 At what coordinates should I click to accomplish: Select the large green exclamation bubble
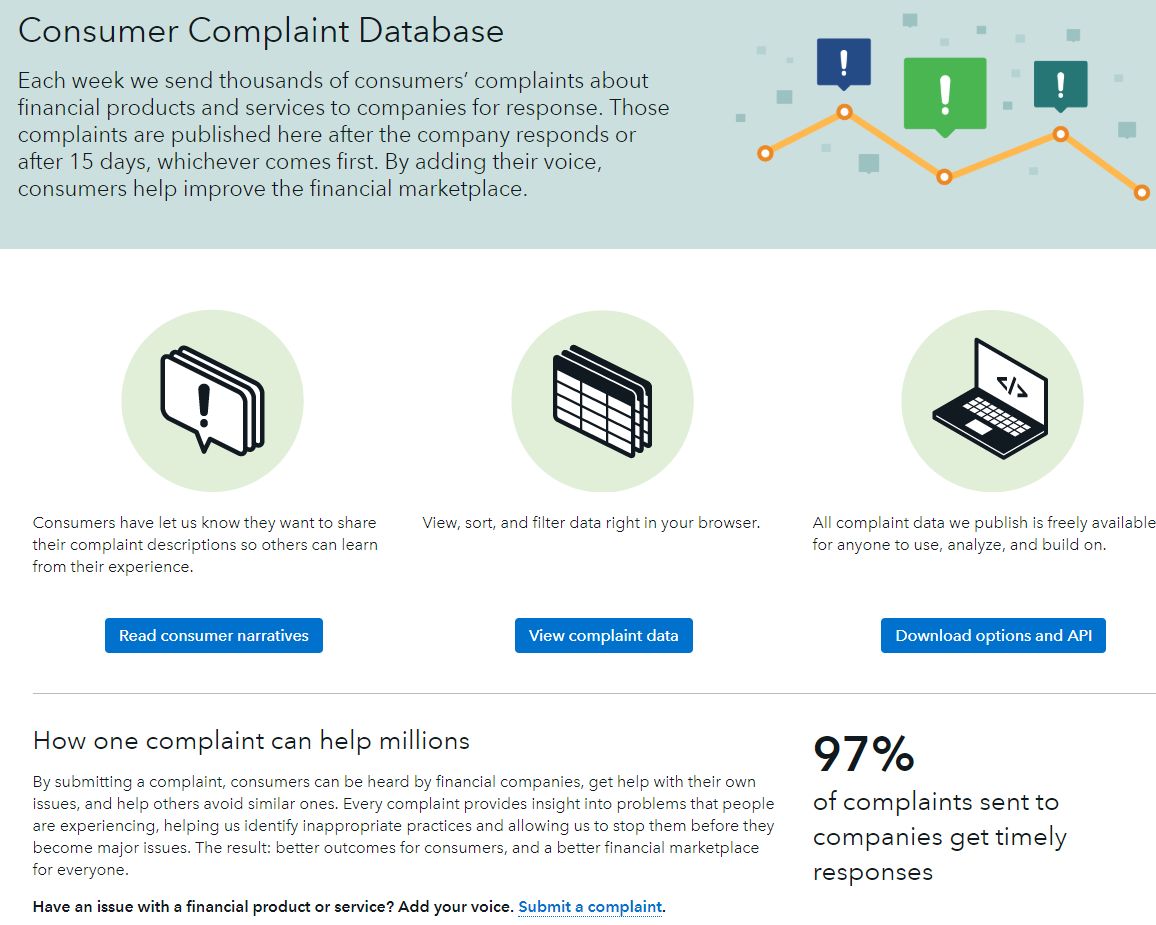click(x=945, y=94)
